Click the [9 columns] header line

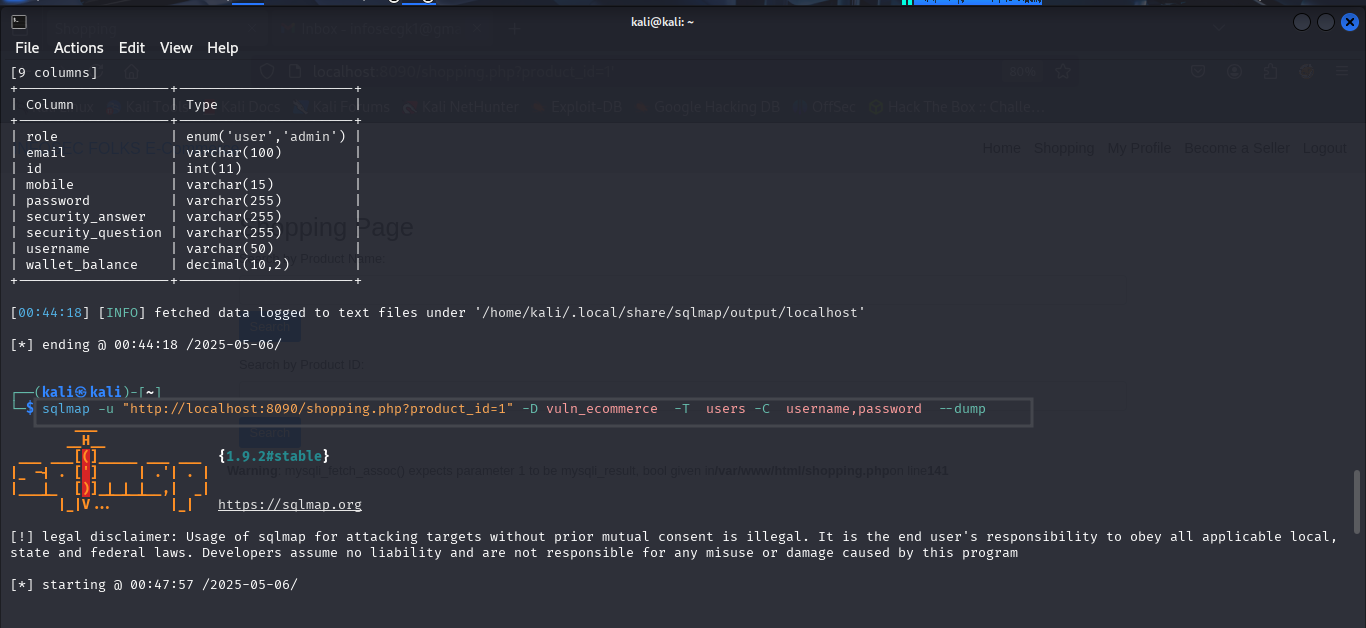point(54,72)
